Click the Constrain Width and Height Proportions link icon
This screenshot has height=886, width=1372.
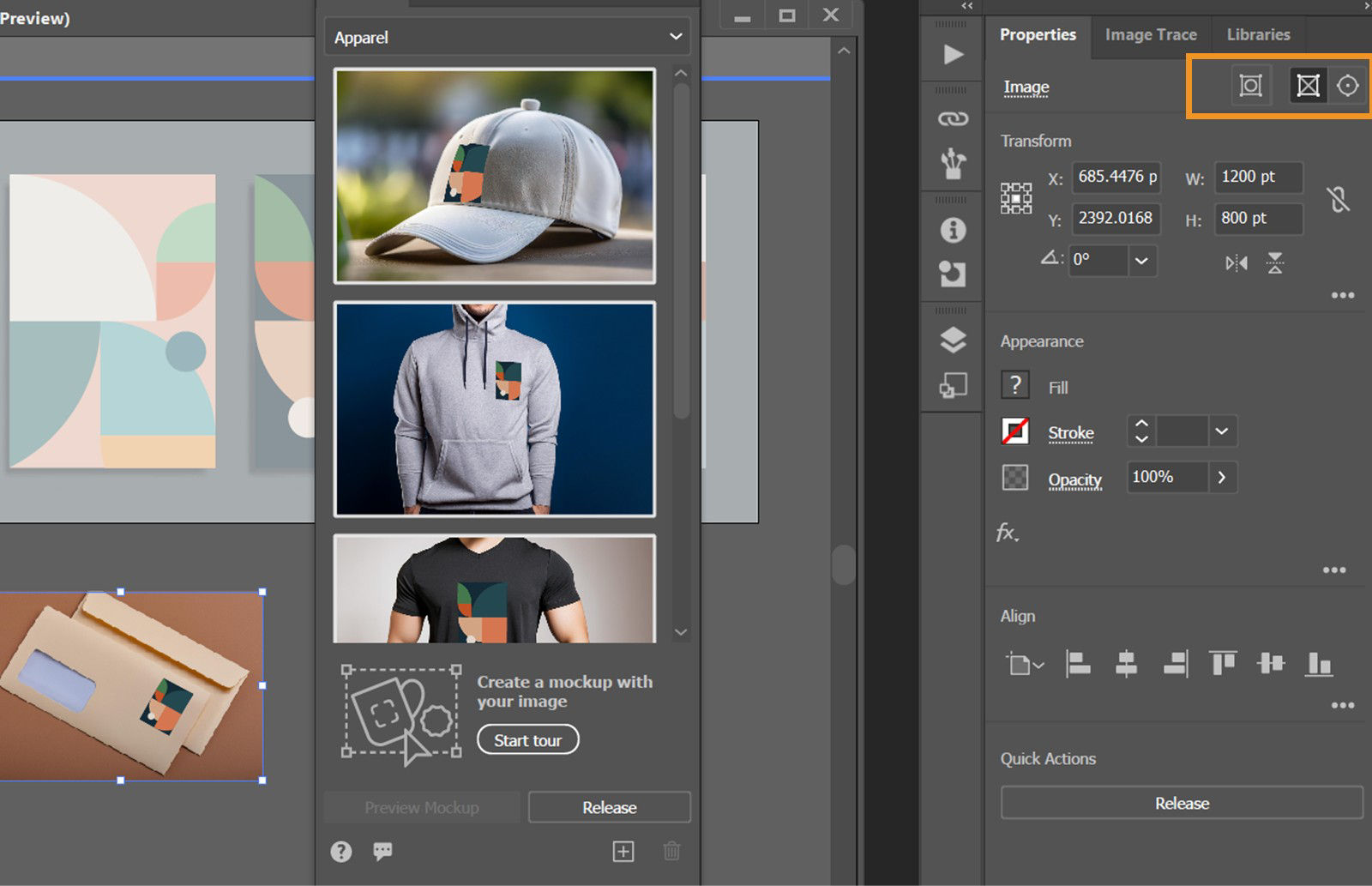pyautogui.click(x=1339, y=198)
